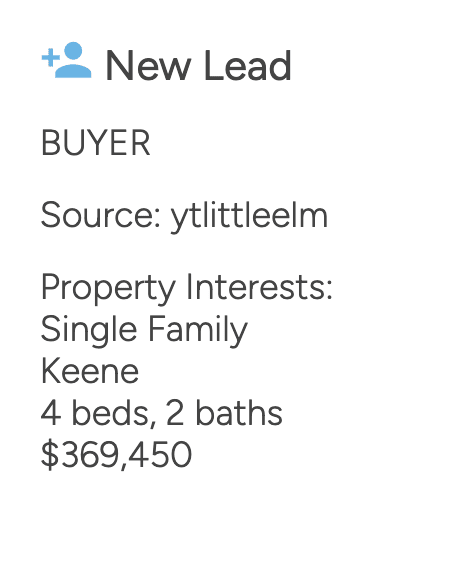Select the word Family
The height and width of the screenshot is (586, 453).
198,330
